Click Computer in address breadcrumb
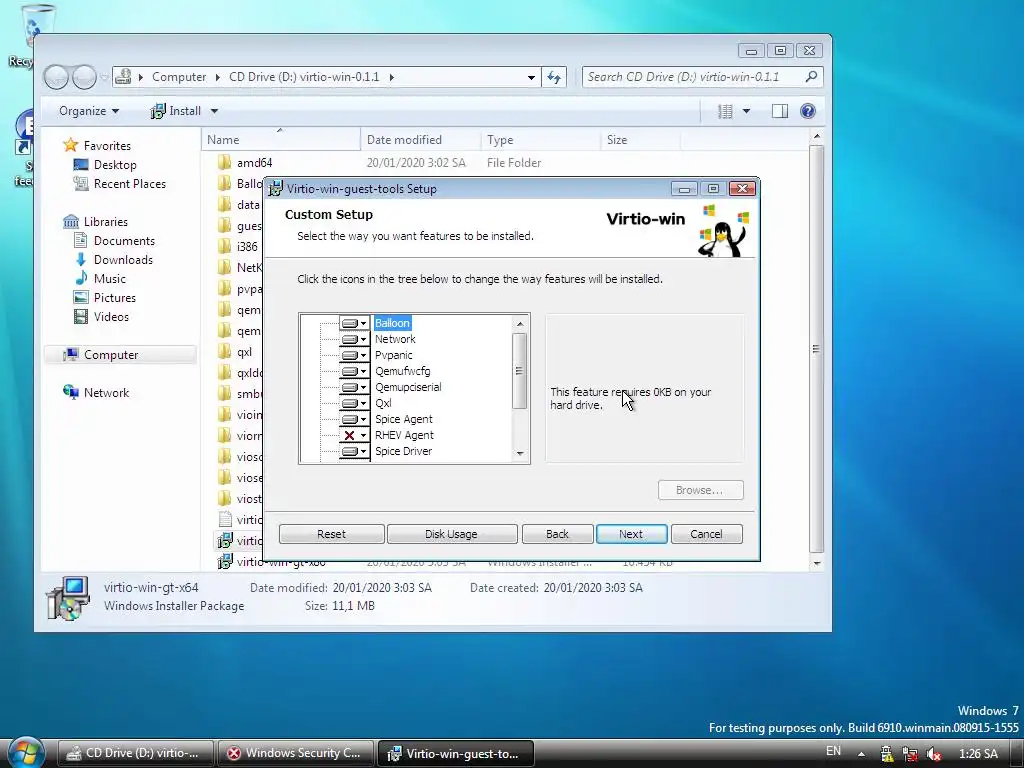1024x768 pixels. click(x=179, y=77)
